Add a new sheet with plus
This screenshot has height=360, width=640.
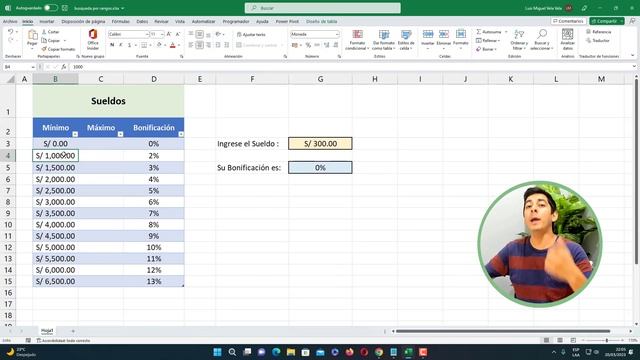click(x=73, y=331)
